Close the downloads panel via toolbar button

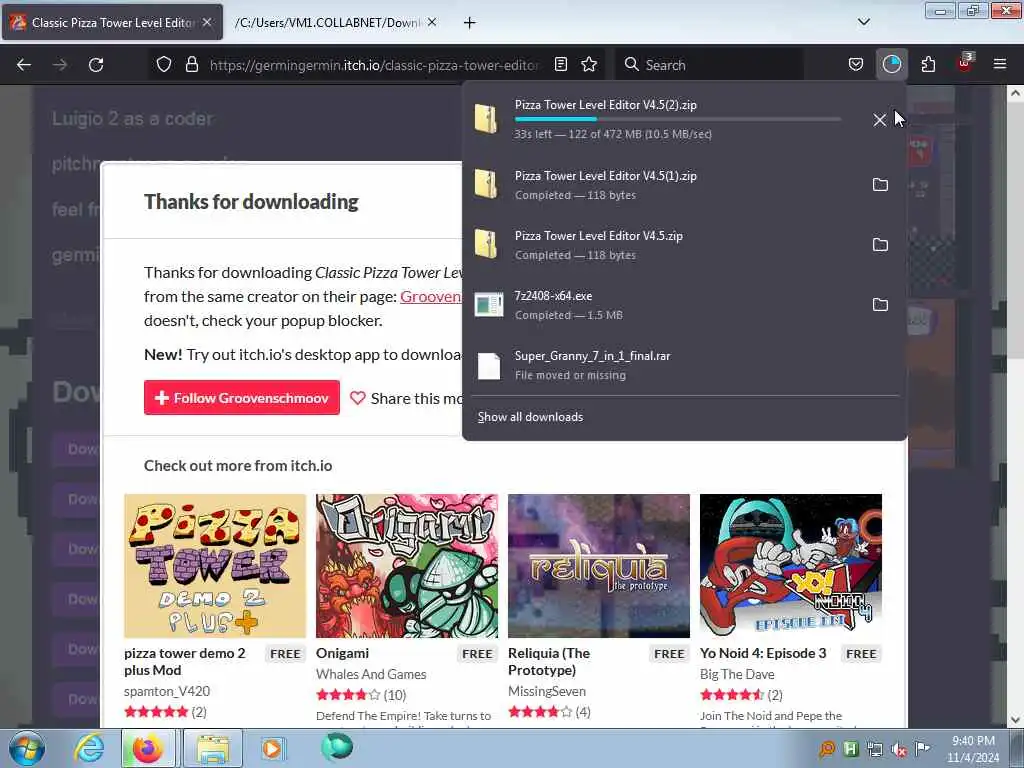[x=891, y=65]
